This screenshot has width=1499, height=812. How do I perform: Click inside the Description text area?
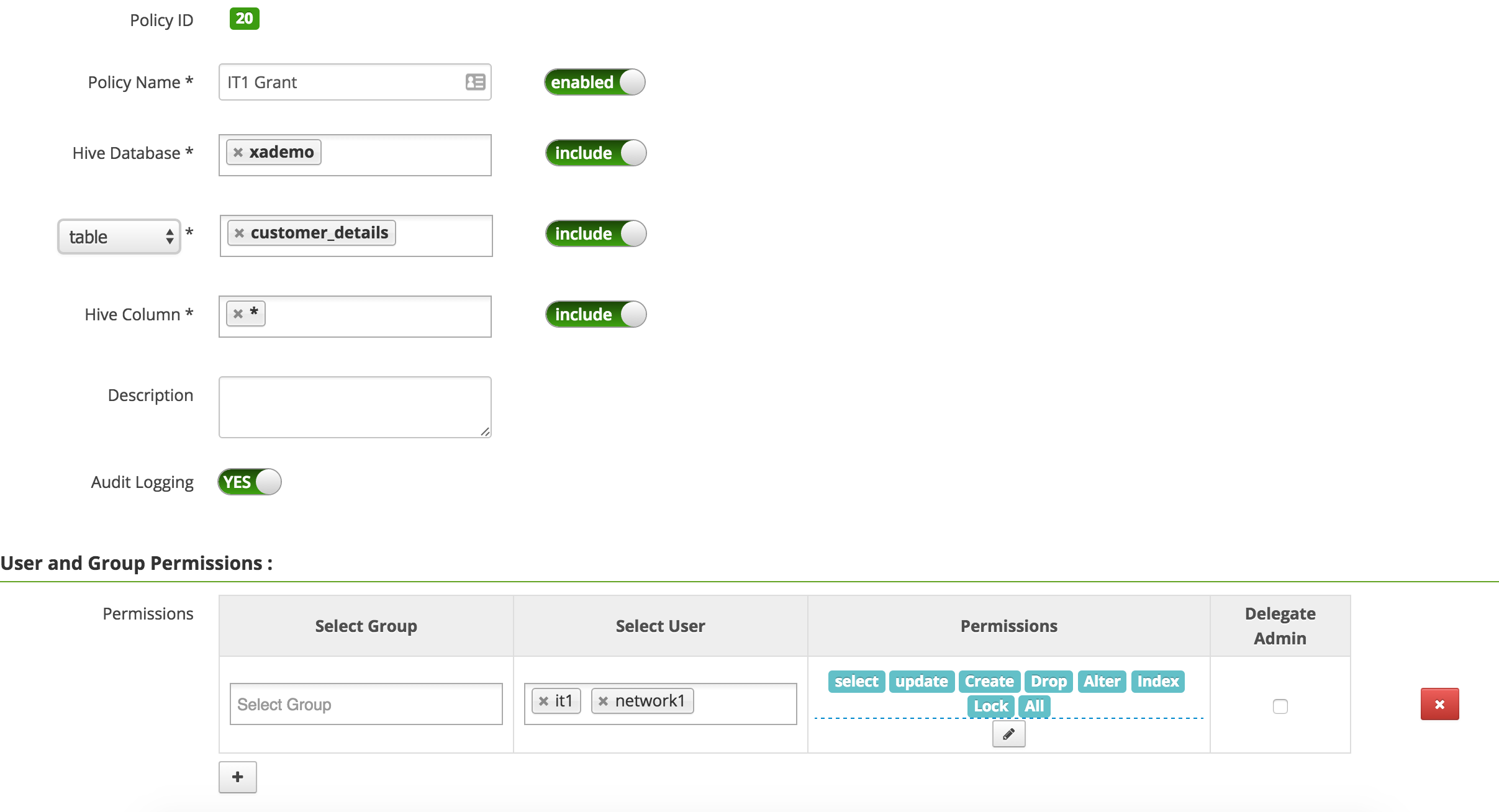click(354, 406)
